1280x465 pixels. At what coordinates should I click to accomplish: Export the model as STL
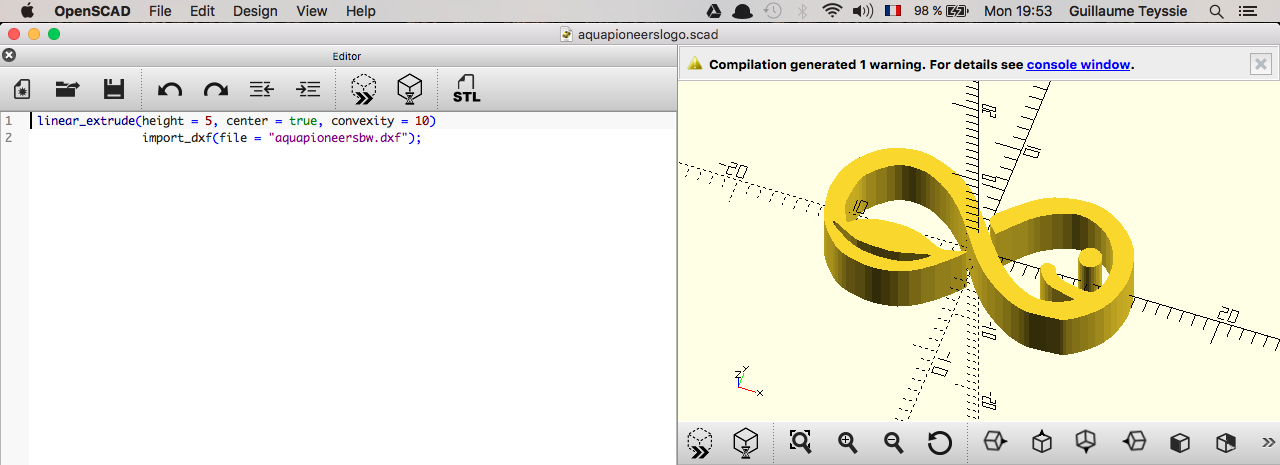click(466, 89)
